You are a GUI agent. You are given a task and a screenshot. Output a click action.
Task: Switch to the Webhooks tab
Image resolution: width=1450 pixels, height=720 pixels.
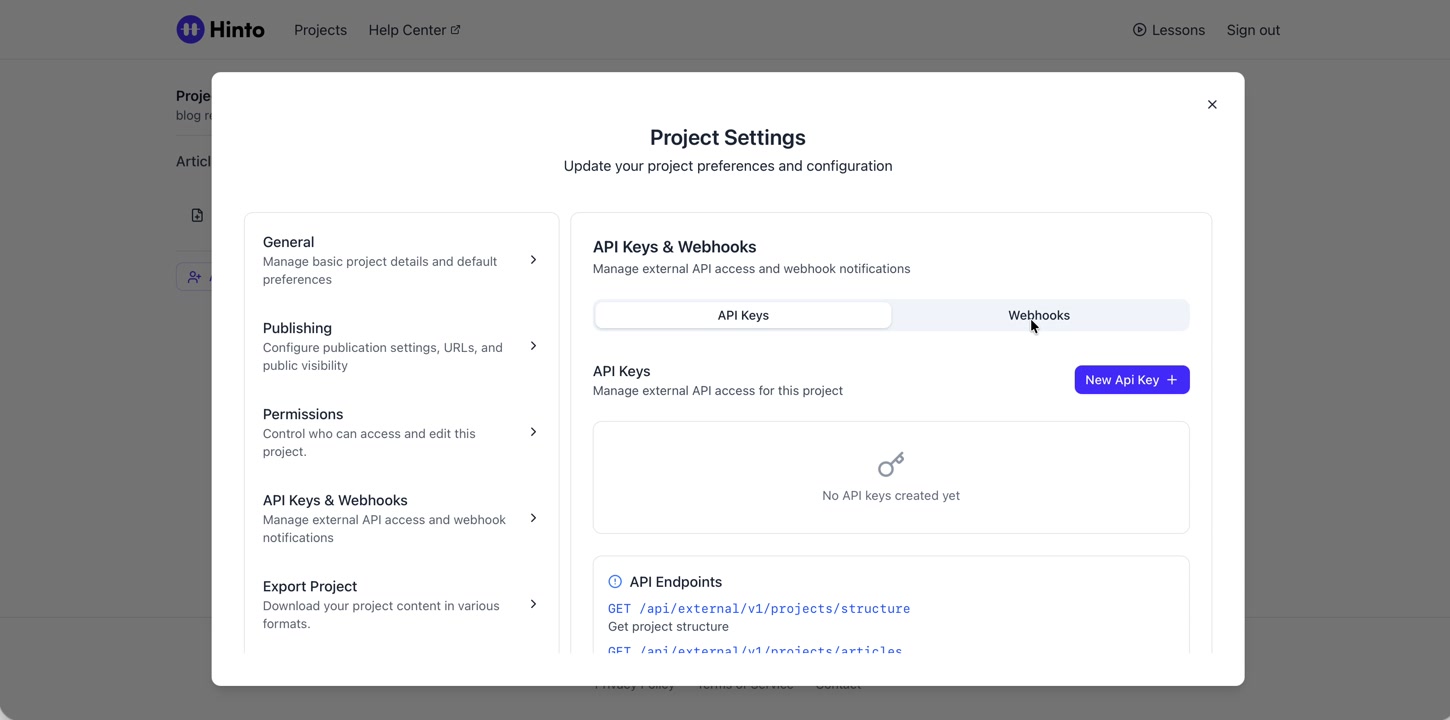(x=1039, y=315)
